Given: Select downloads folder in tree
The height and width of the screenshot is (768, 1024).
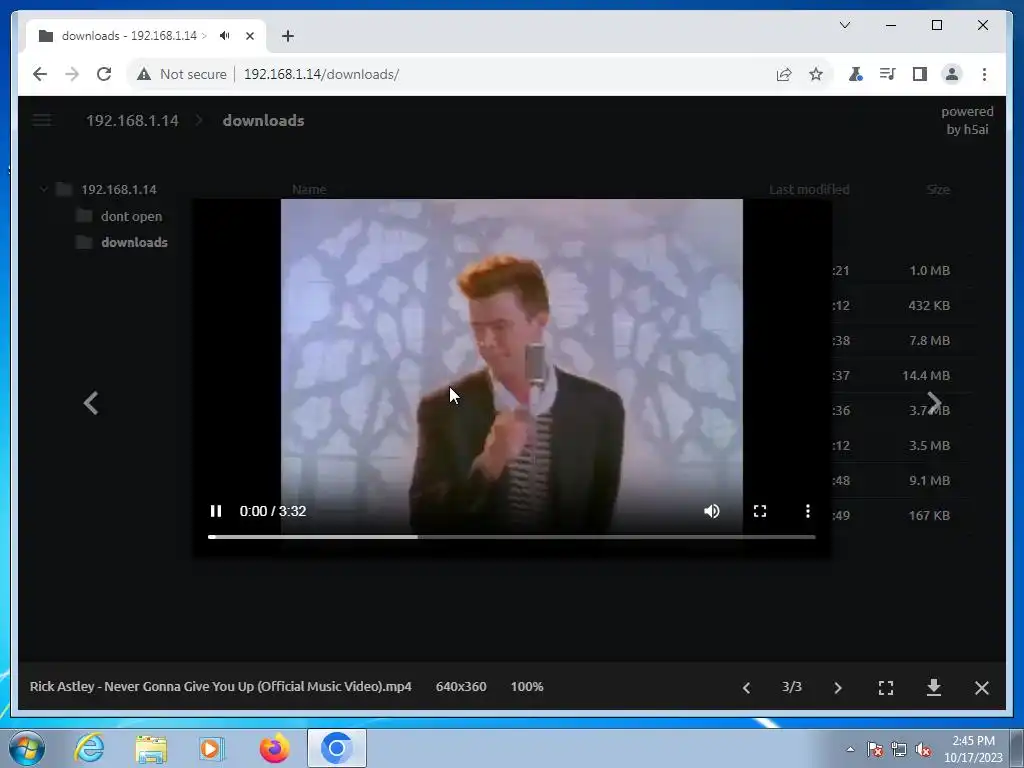Looking at the screenshot, I should (134, 242).
